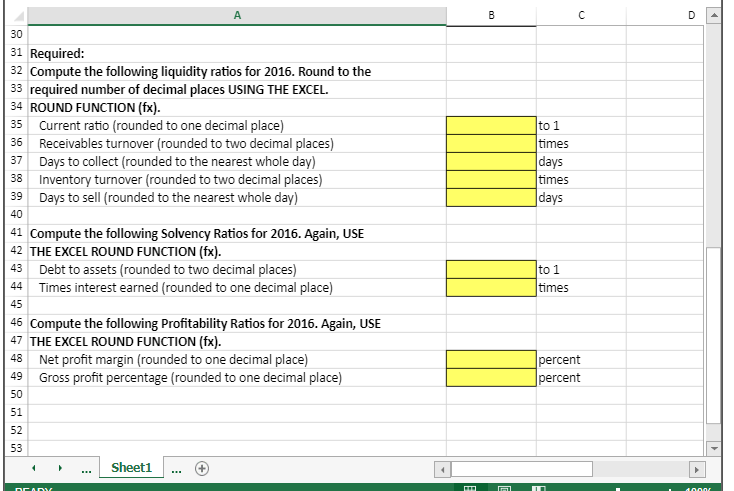Select 'to 1' cell in row 35
Screen dimensions: 734x491
pos(581,125)
